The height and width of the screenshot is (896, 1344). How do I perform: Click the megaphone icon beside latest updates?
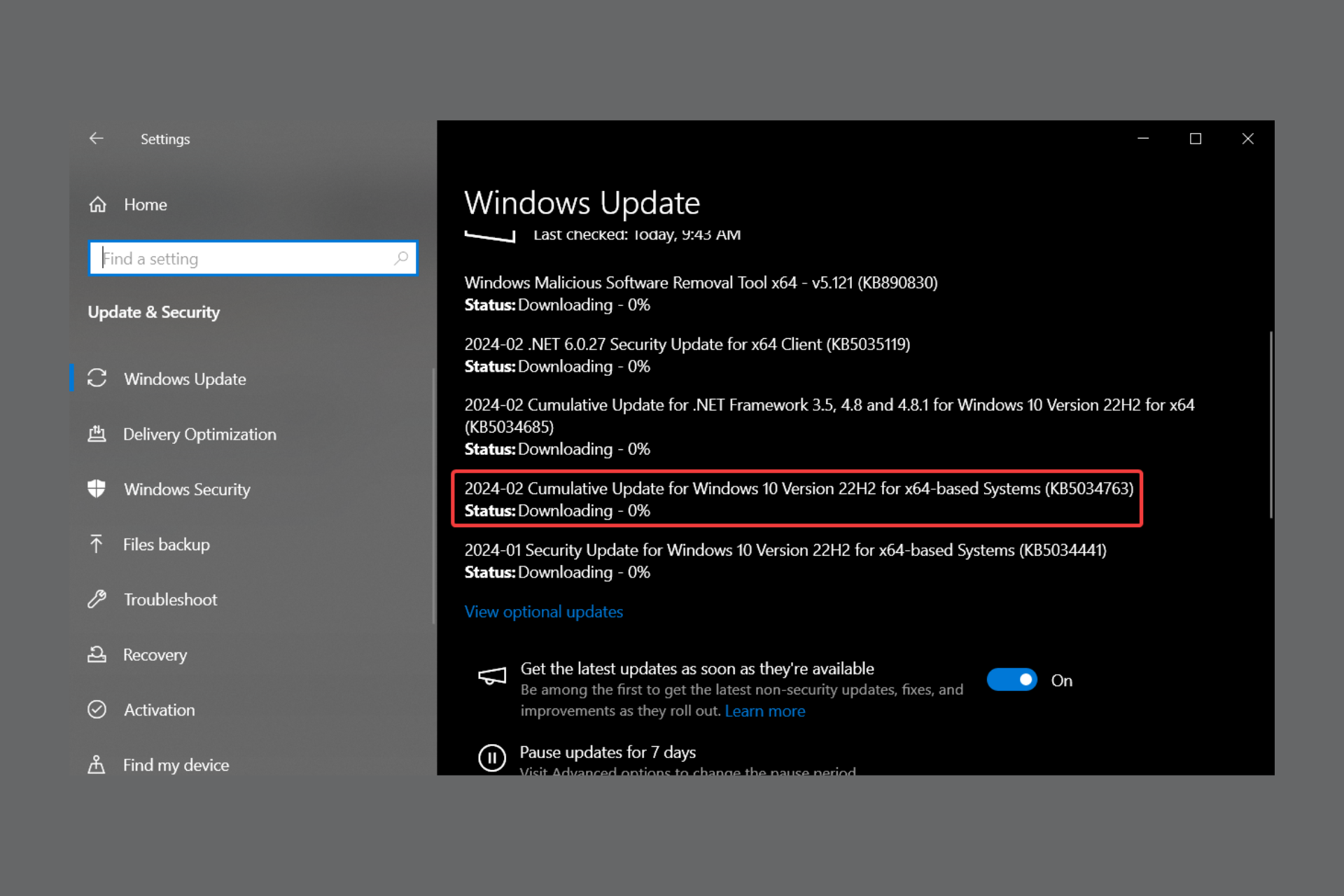coord(492,676)
